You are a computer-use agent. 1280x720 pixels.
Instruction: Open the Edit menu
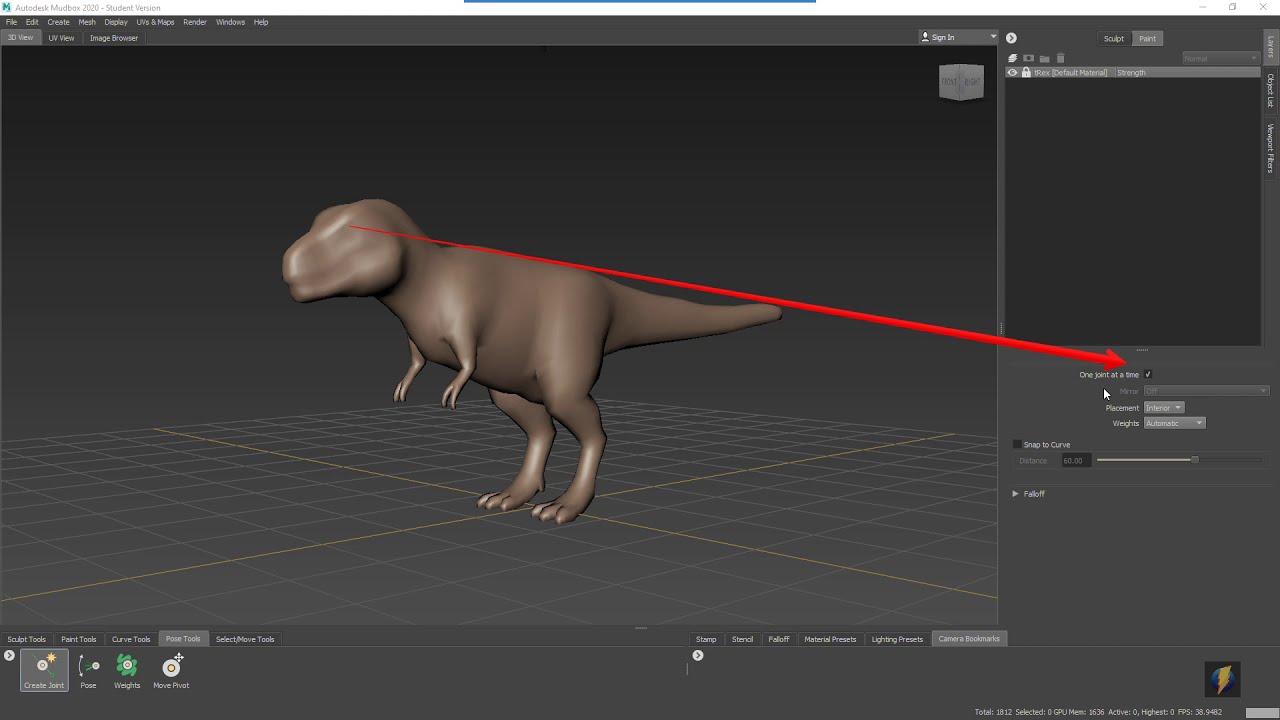(32, 22)
